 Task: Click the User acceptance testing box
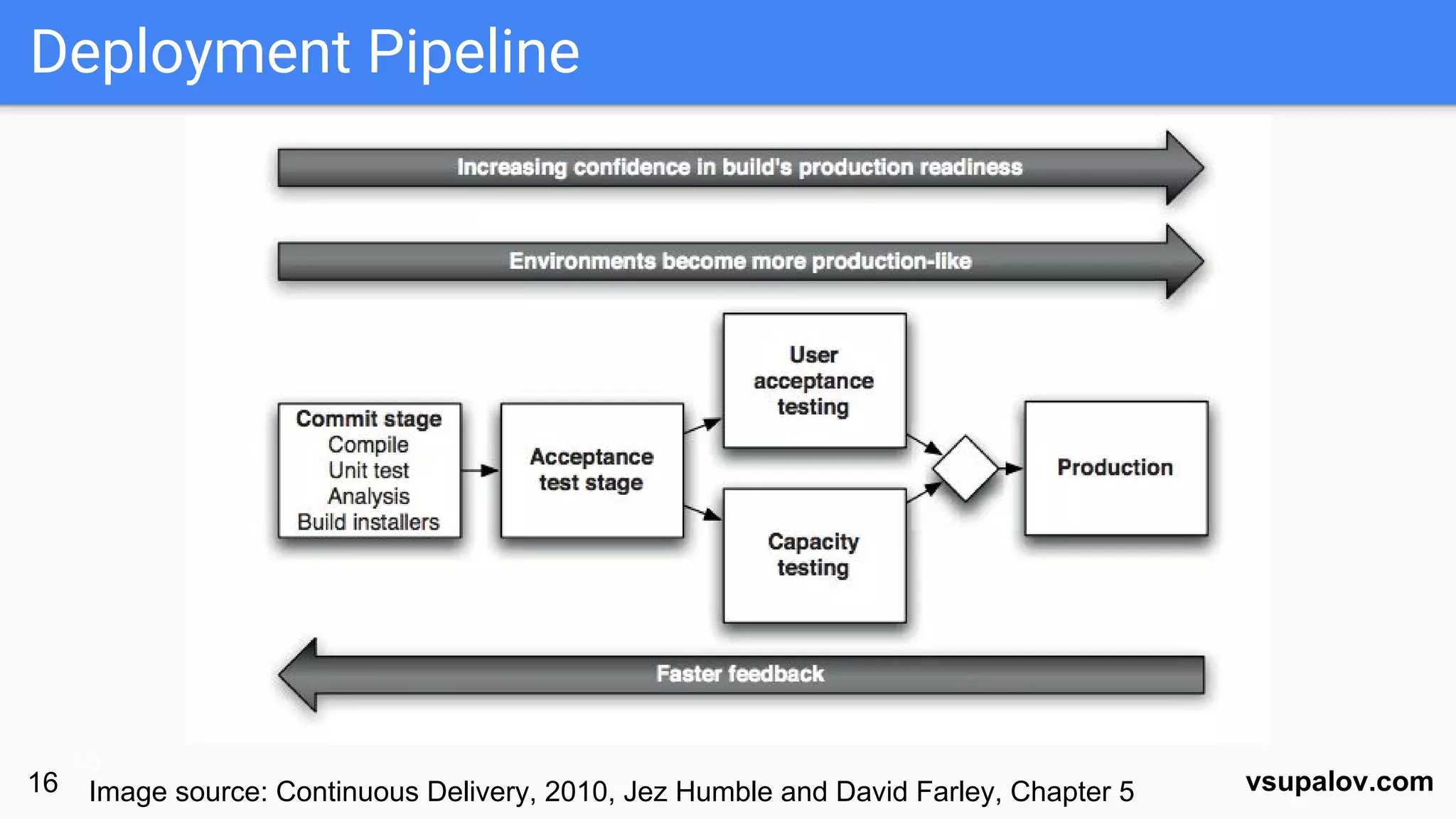coord(814,381)
